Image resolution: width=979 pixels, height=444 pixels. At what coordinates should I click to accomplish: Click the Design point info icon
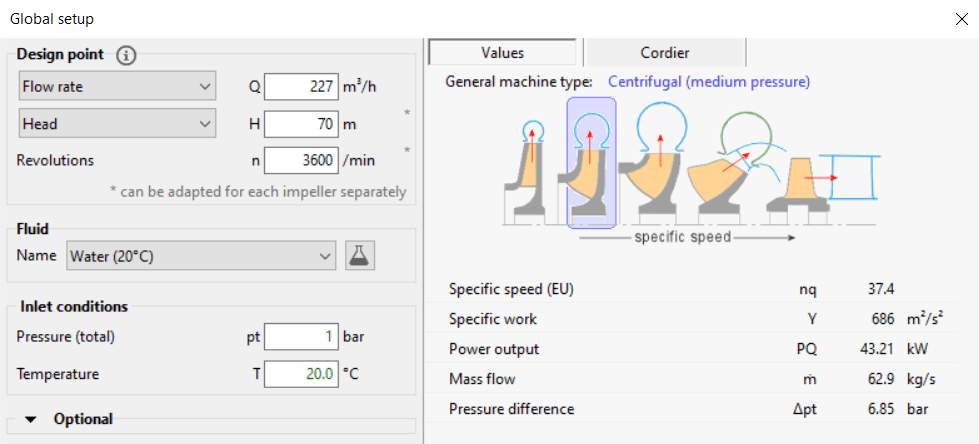pos(126,56)
